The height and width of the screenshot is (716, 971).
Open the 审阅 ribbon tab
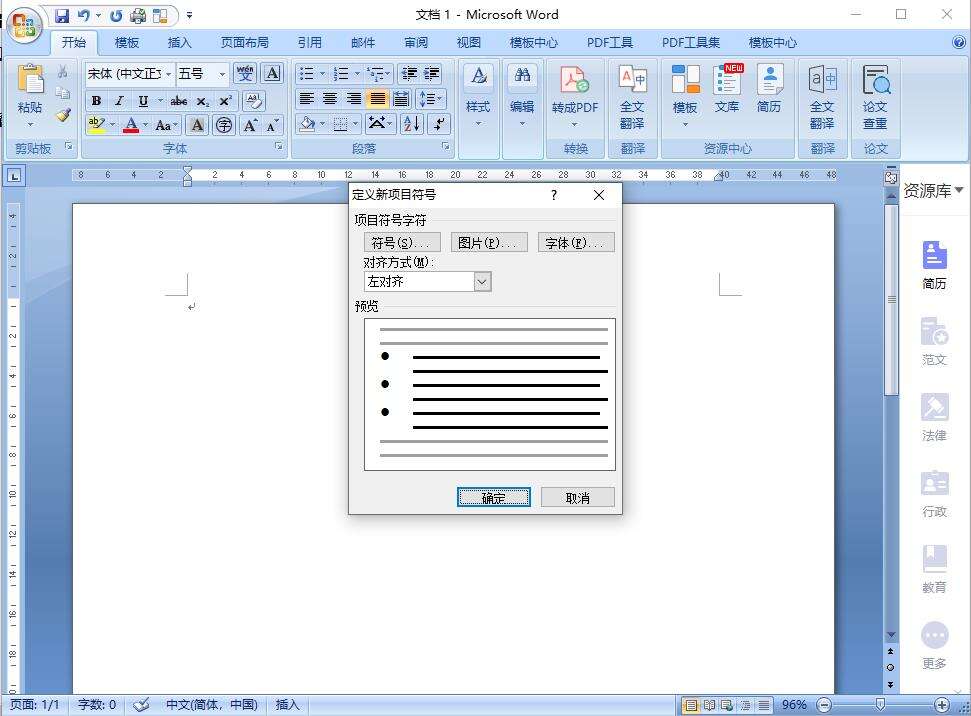coord(416,43)
